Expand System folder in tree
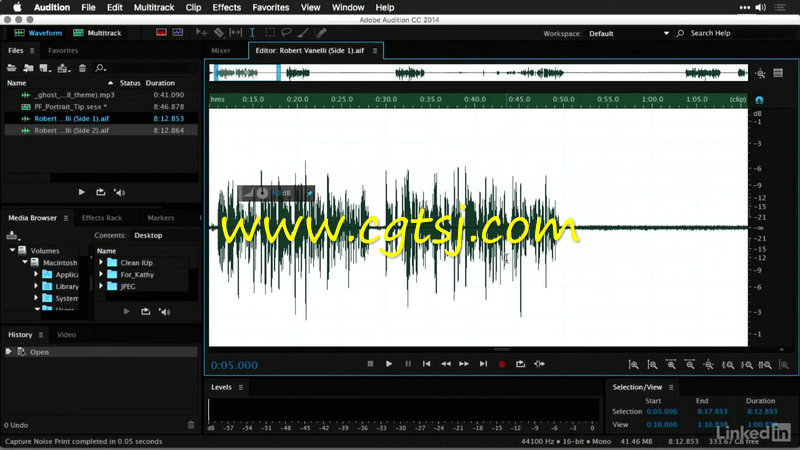800x450 pixels. [36, 297]
